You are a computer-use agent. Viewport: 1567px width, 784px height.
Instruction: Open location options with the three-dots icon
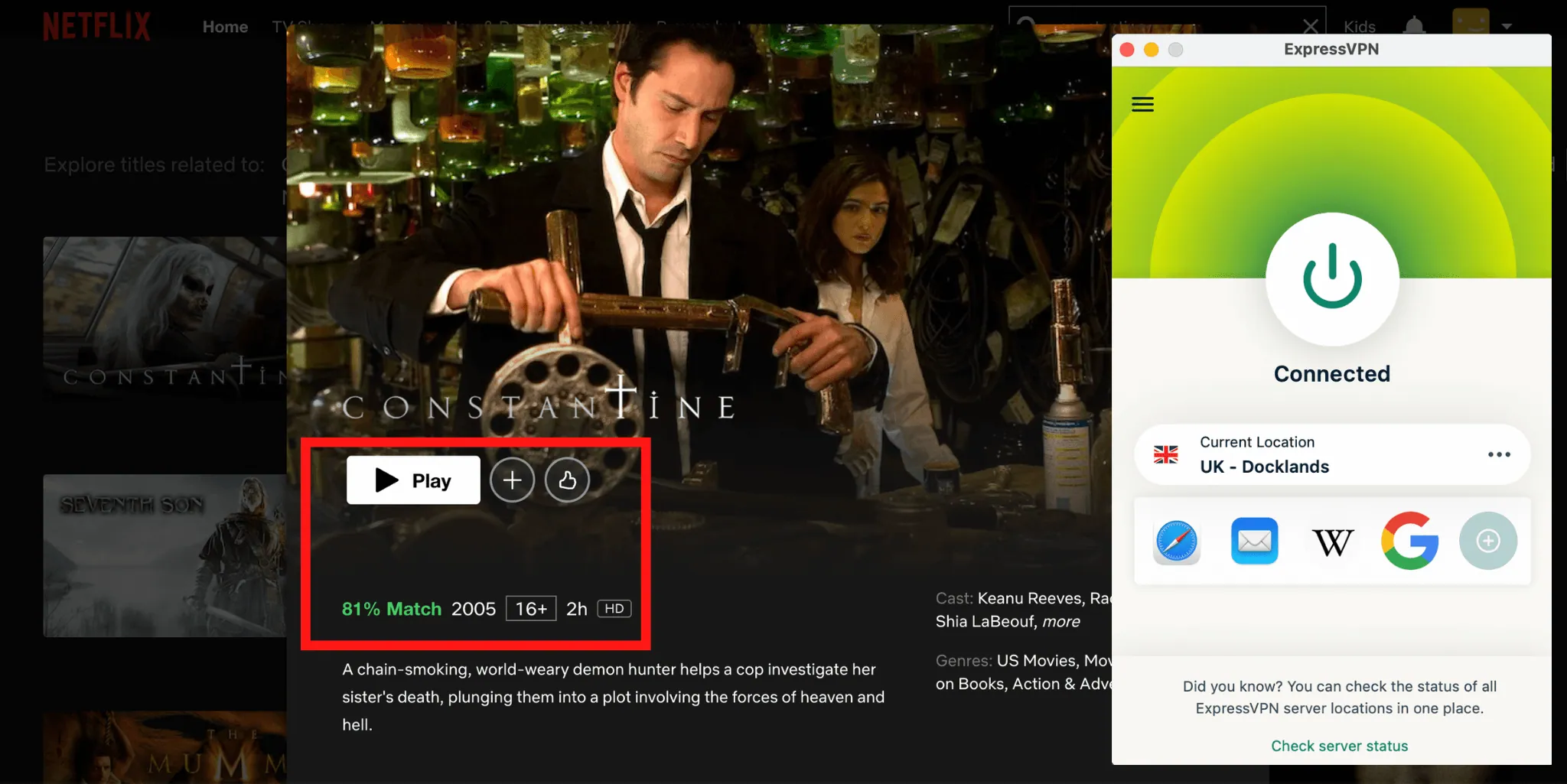[1499, 454]
